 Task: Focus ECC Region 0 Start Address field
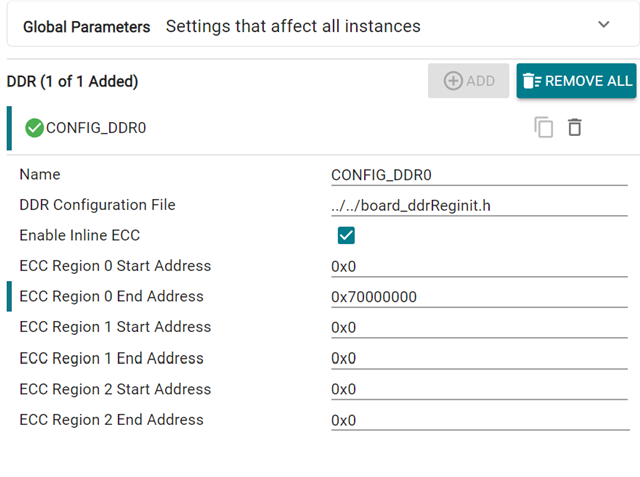pos(465,267)
